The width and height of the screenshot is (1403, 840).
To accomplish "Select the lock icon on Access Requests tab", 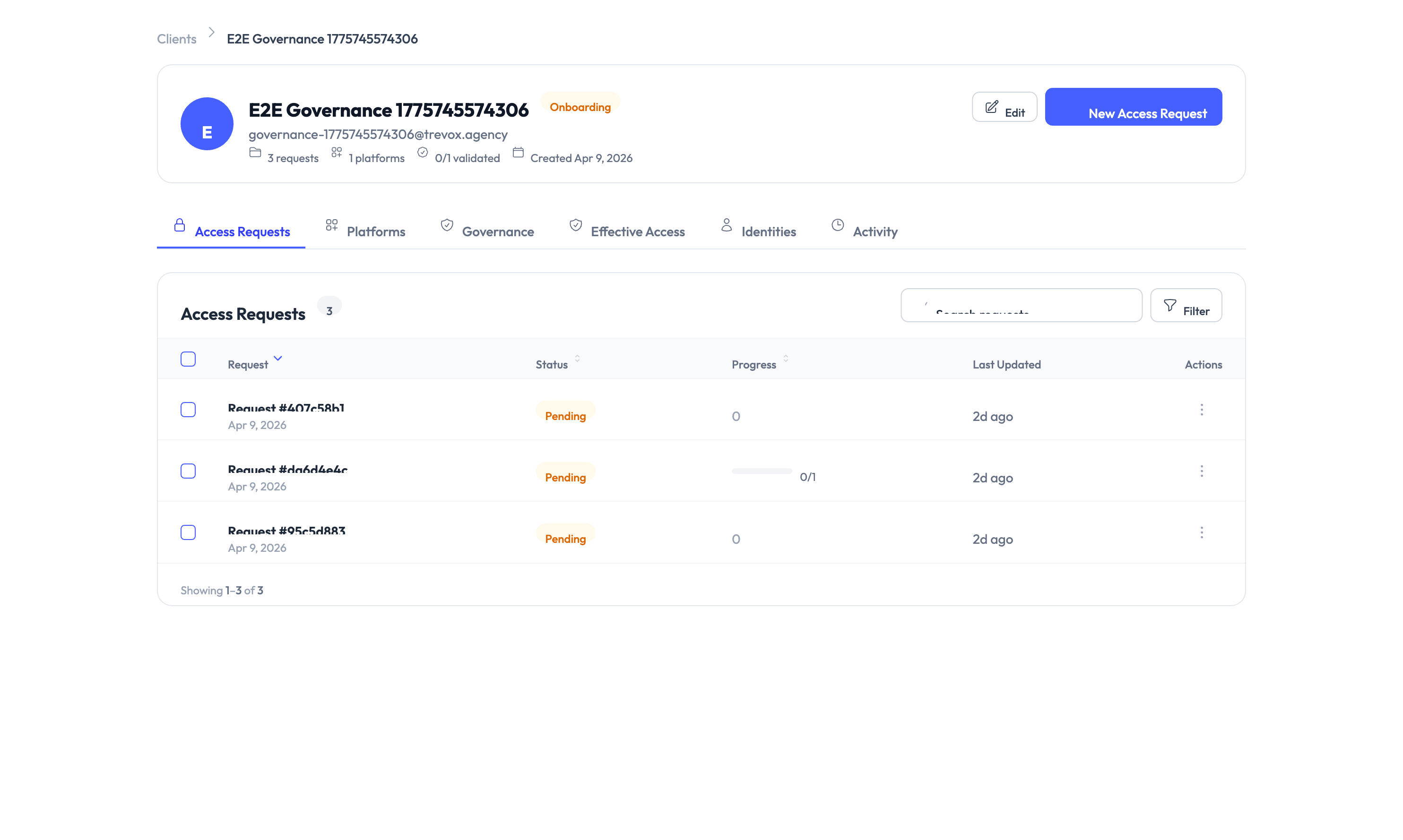I will [x=180, y=224].
